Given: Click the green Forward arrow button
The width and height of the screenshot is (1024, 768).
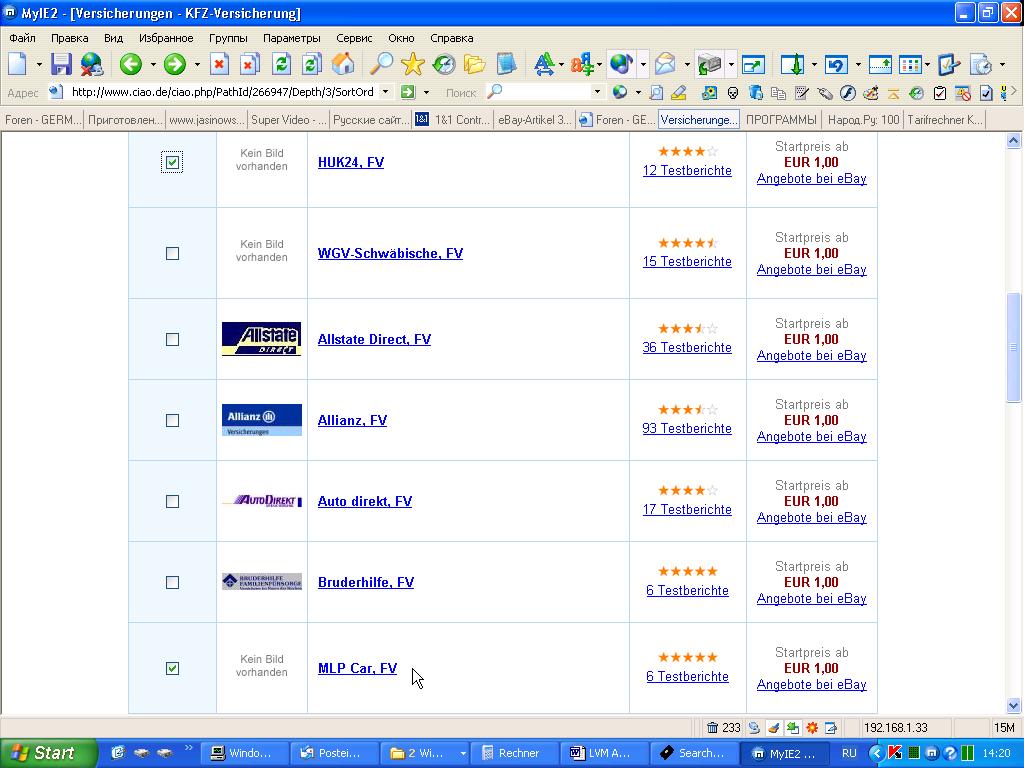Looking at the screenshot, I should [175, 64].
